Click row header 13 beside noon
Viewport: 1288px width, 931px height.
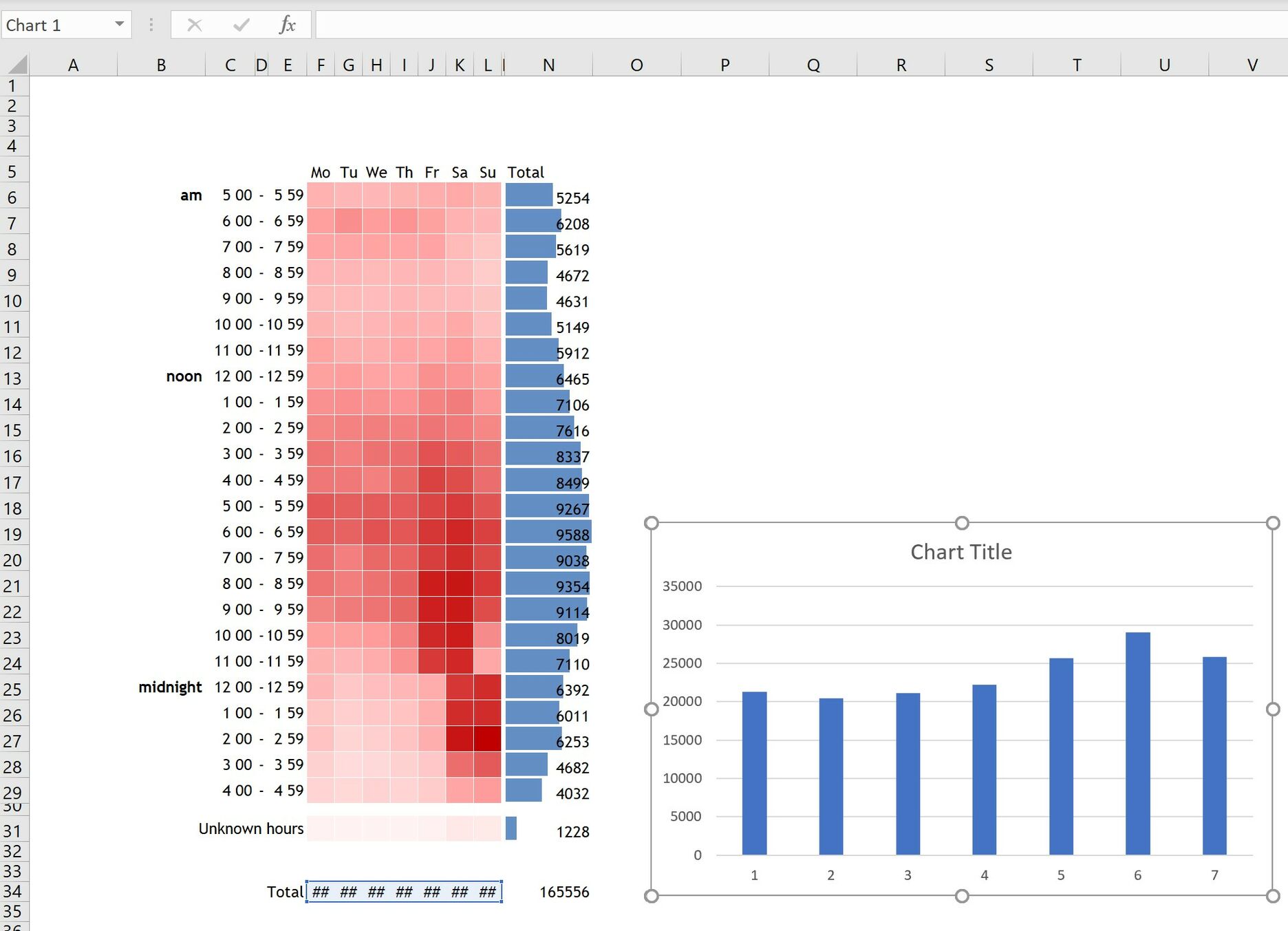pyautogui.click(x=13, y=378)
